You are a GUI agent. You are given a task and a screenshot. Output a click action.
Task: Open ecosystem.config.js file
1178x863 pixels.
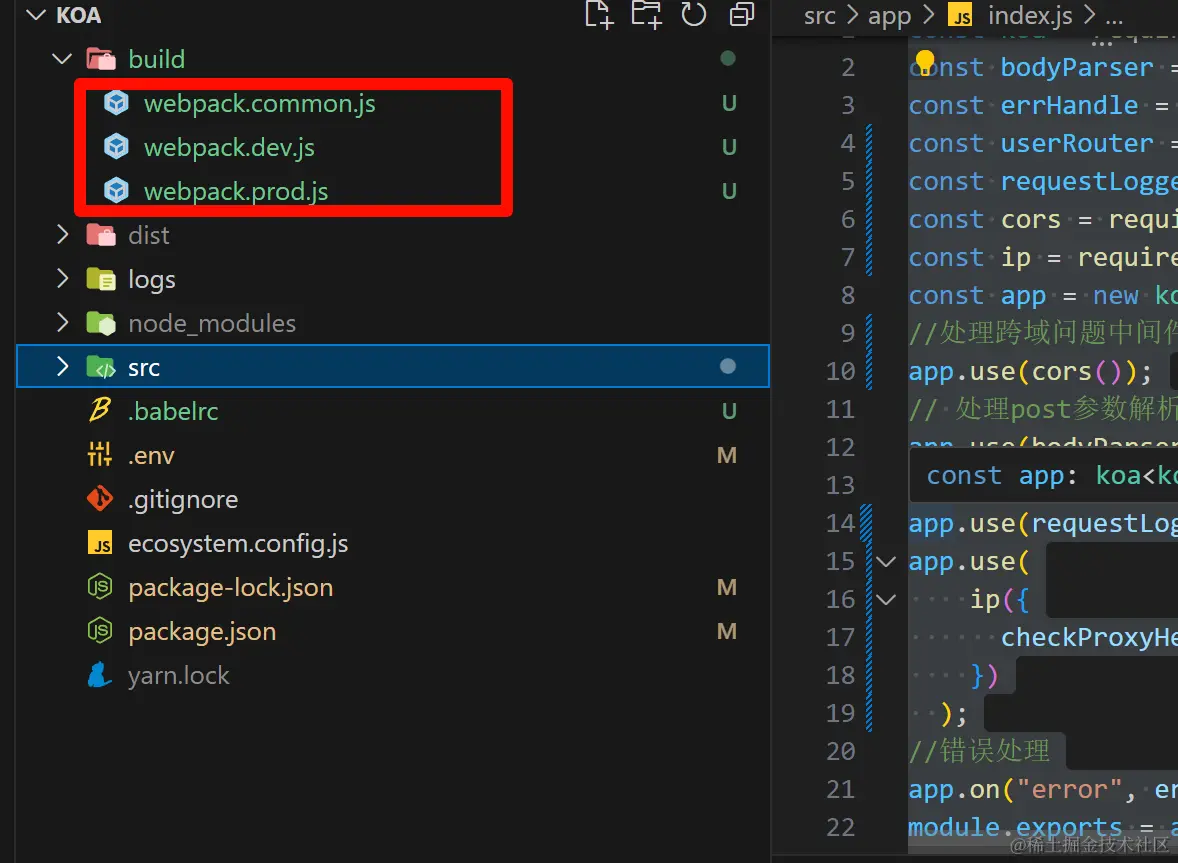[x=238, y=544]
